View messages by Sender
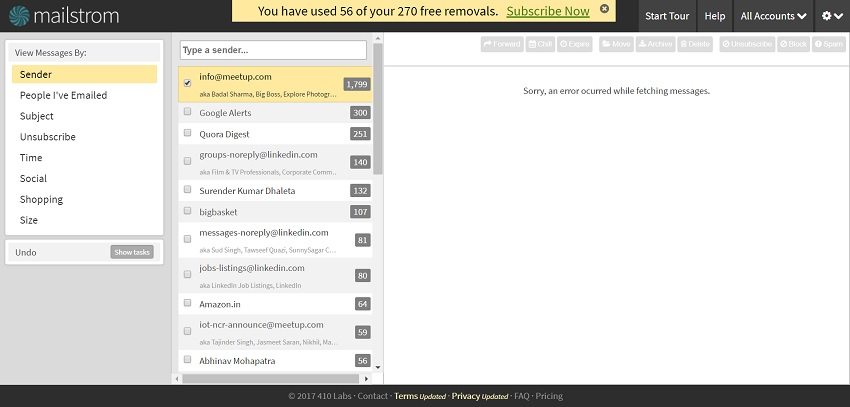Viewport: 850px width, 407px height. click(x=85, y=74)
